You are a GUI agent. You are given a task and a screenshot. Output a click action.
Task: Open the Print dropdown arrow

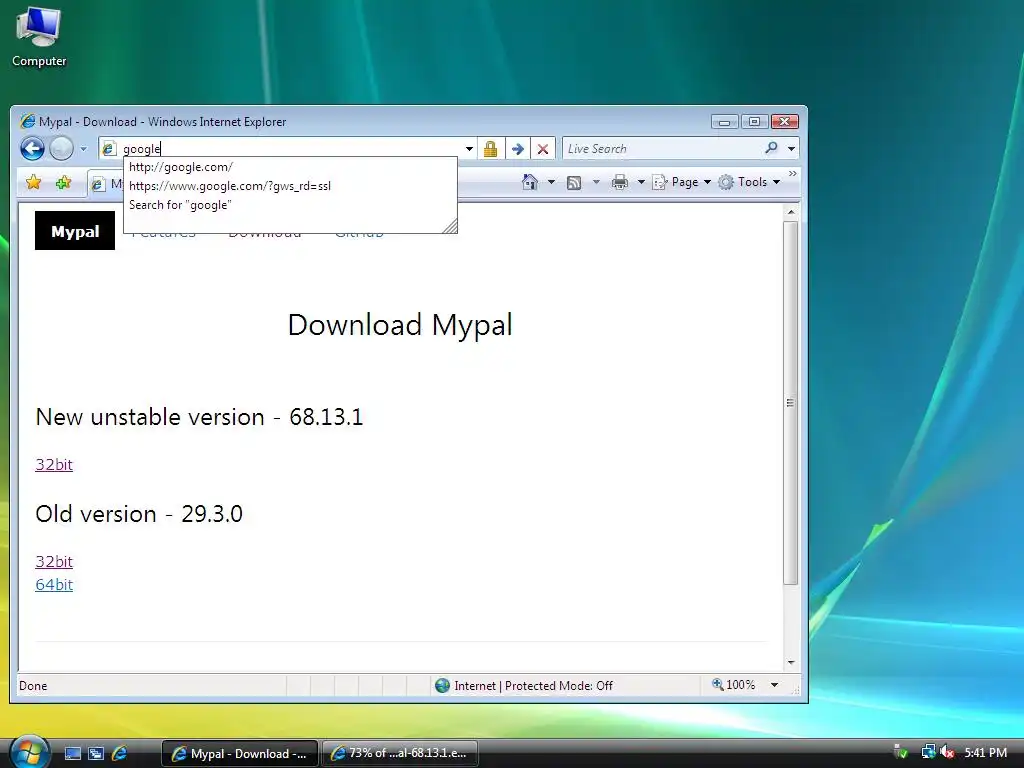tap(641, 182)
